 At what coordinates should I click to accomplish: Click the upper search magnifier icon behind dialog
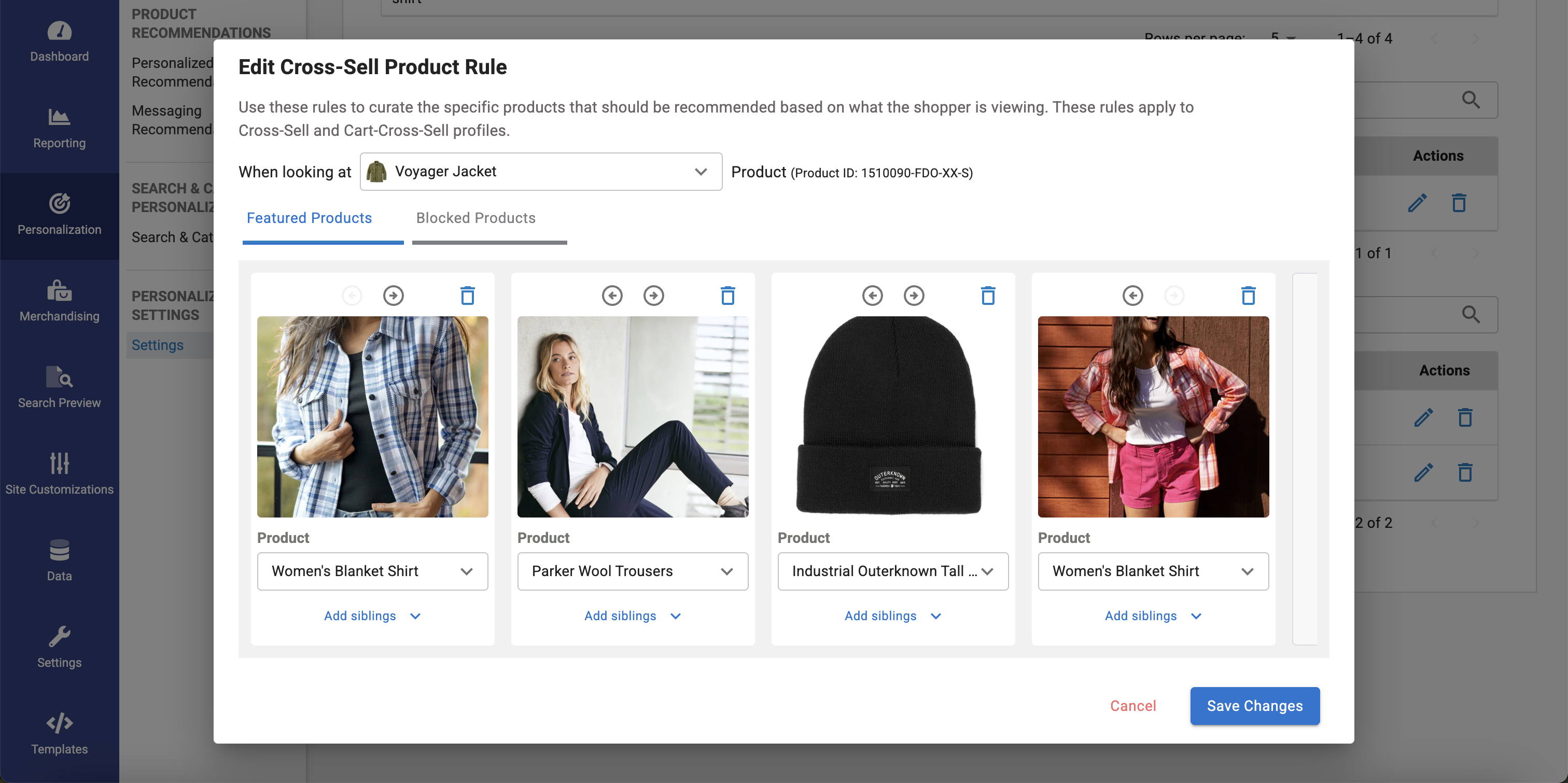(1471, 100)
